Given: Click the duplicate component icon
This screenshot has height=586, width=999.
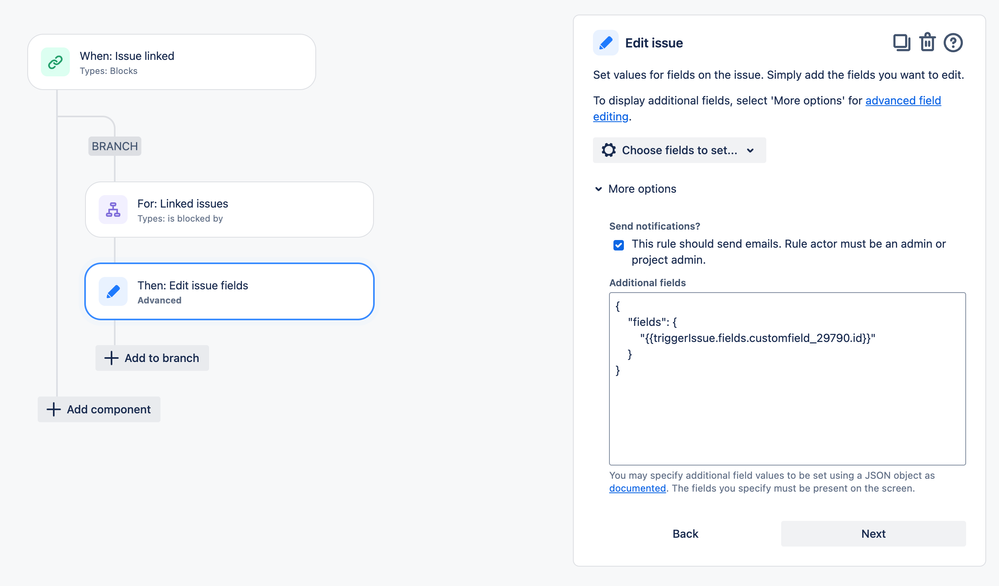Looking at the screenshot, I should (901, 43).
